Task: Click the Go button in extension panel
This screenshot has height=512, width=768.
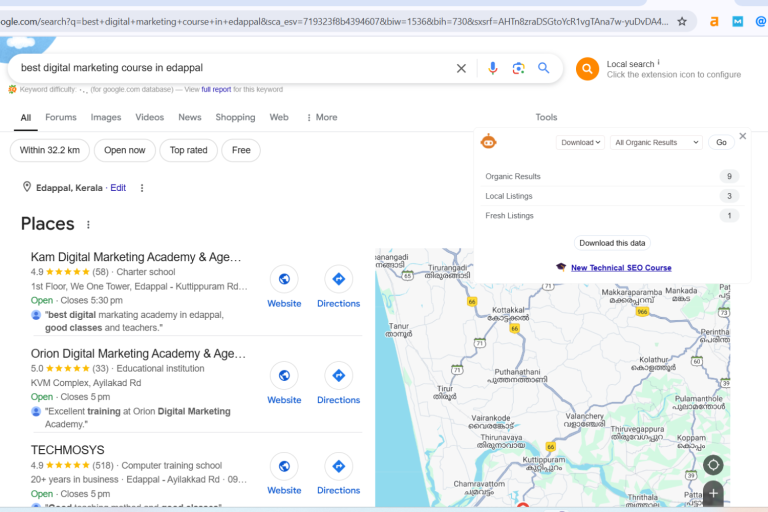Action: tap(721, 143)
